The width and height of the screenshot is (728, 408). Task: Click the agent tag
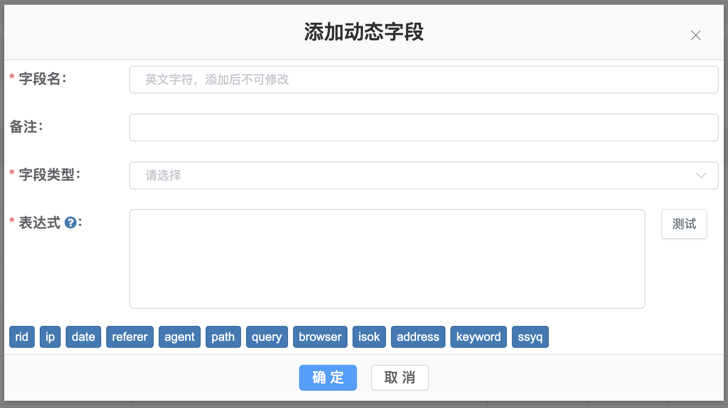tap(179, 337)
